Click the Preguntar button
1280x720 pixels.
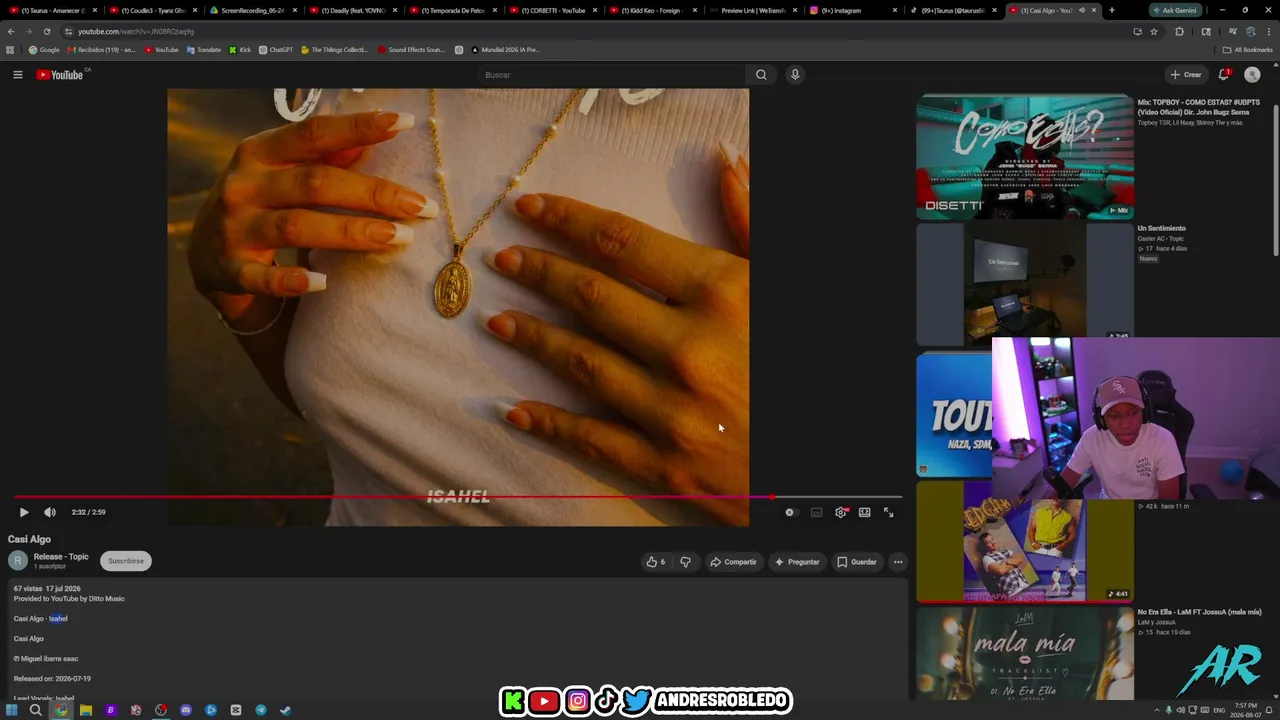coord(797,562)
